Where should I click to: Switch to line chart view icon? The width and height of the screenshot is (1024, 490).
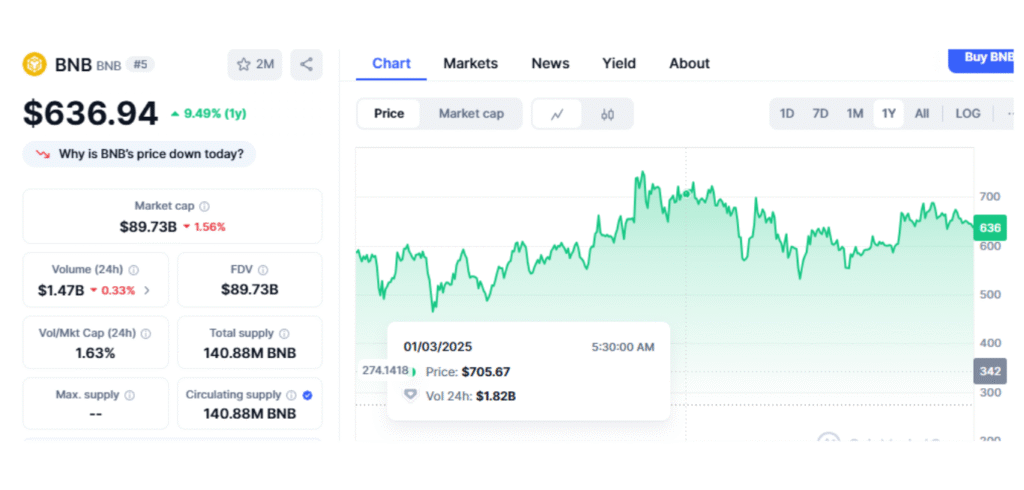(558, 114)
